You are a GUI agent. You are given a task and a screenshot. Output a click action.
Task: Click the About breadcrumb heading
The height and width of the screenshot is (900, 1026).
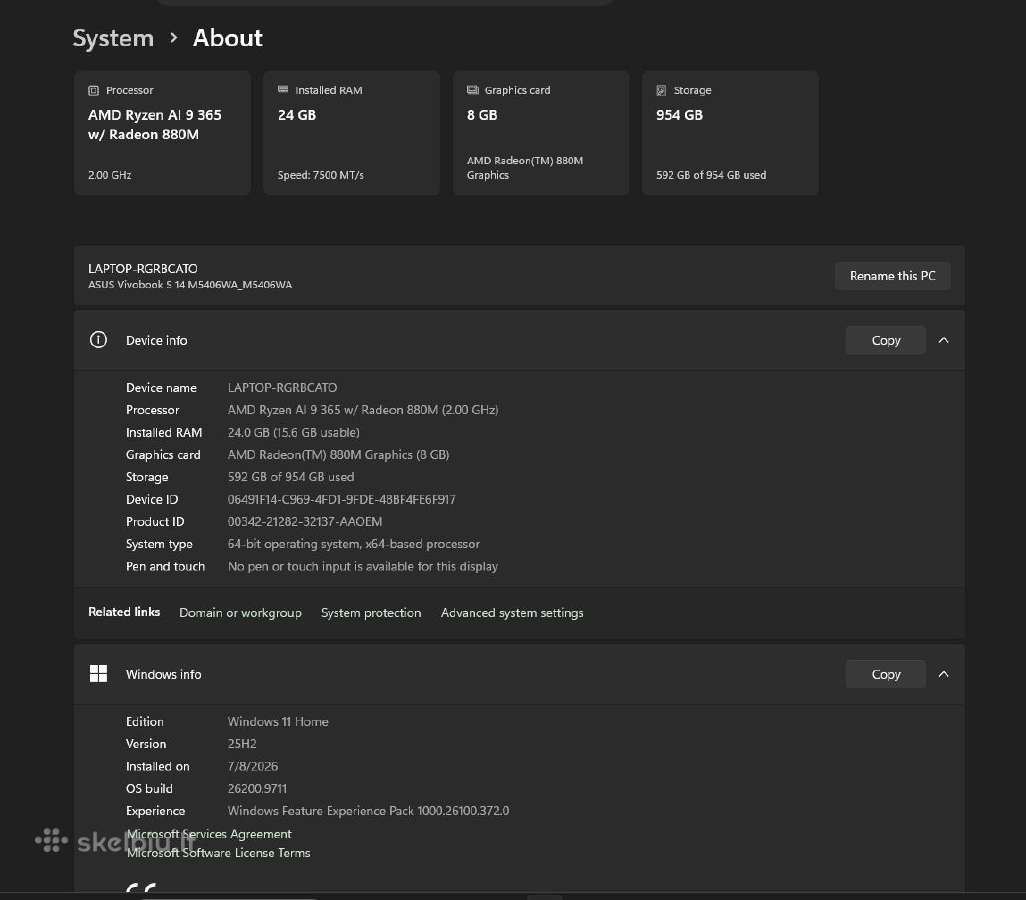tap(228, 38)
